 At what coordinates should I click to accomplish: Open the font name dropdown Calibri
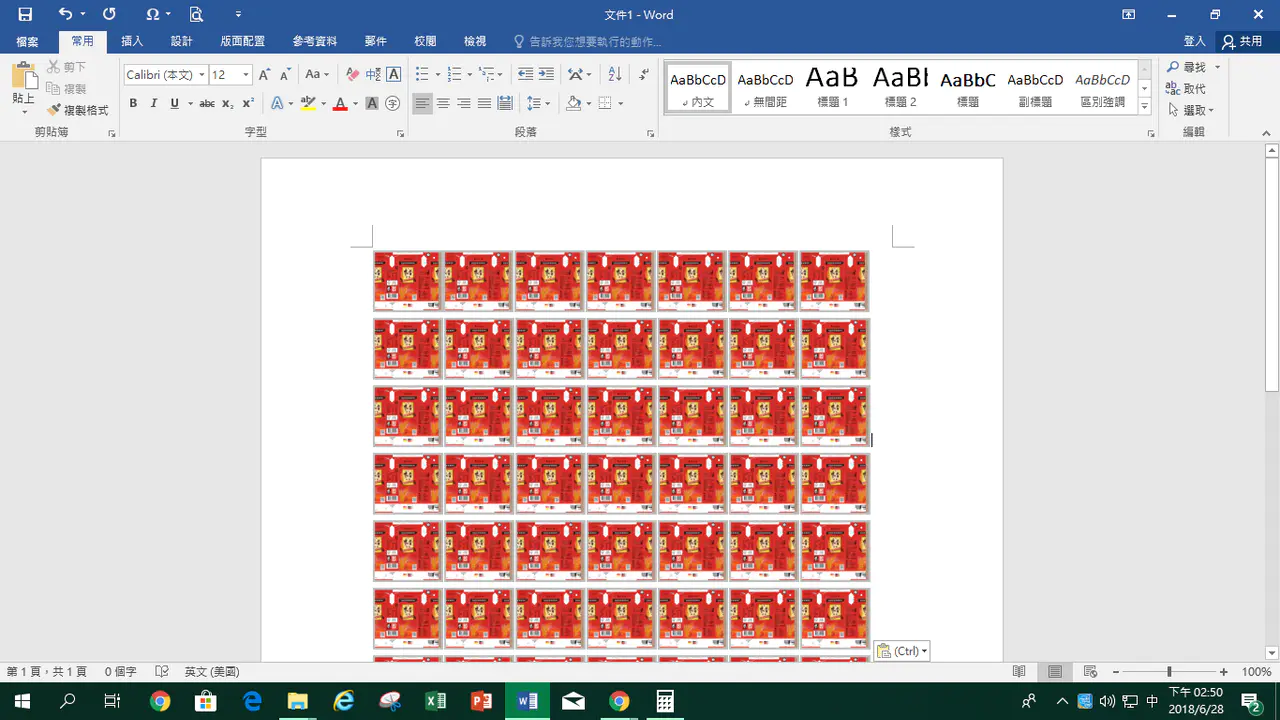pyautogui.click(x=202, y=75)
